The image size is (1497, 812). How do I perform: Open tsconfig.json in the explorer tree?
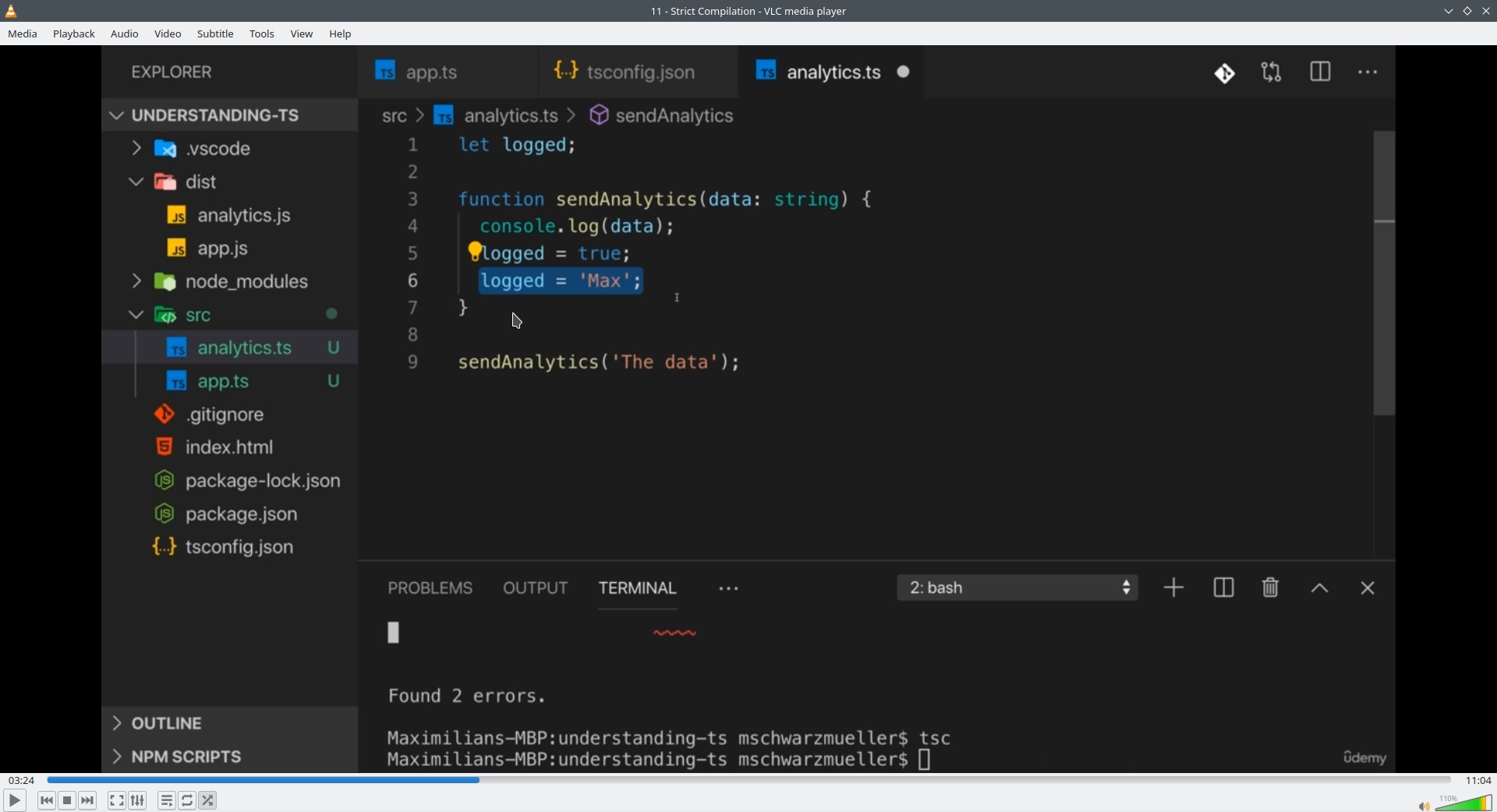coord(230,547)
